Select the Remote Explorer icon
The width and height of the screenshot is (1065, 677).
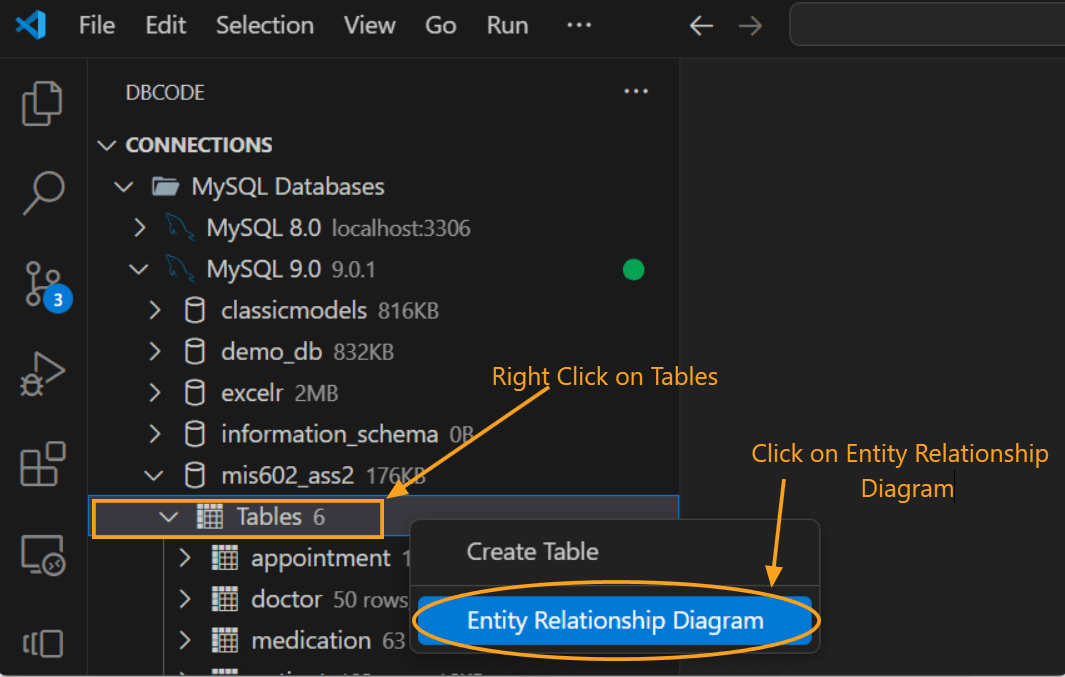42,553
